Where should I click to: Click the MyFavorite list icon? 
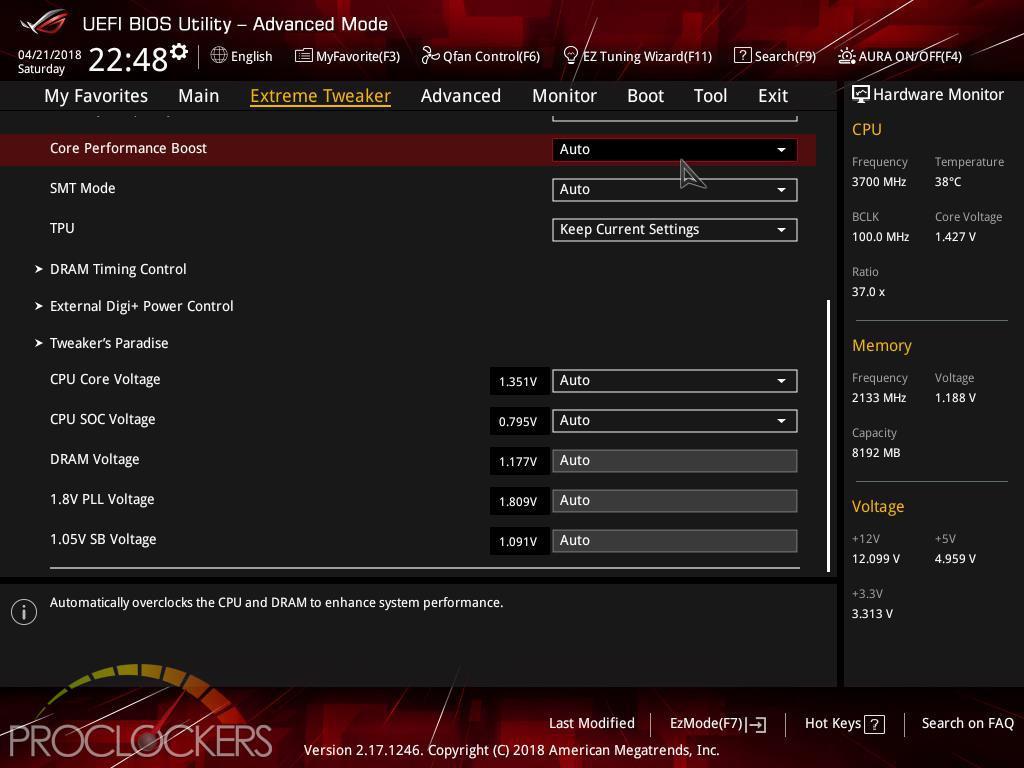(304, 56)
